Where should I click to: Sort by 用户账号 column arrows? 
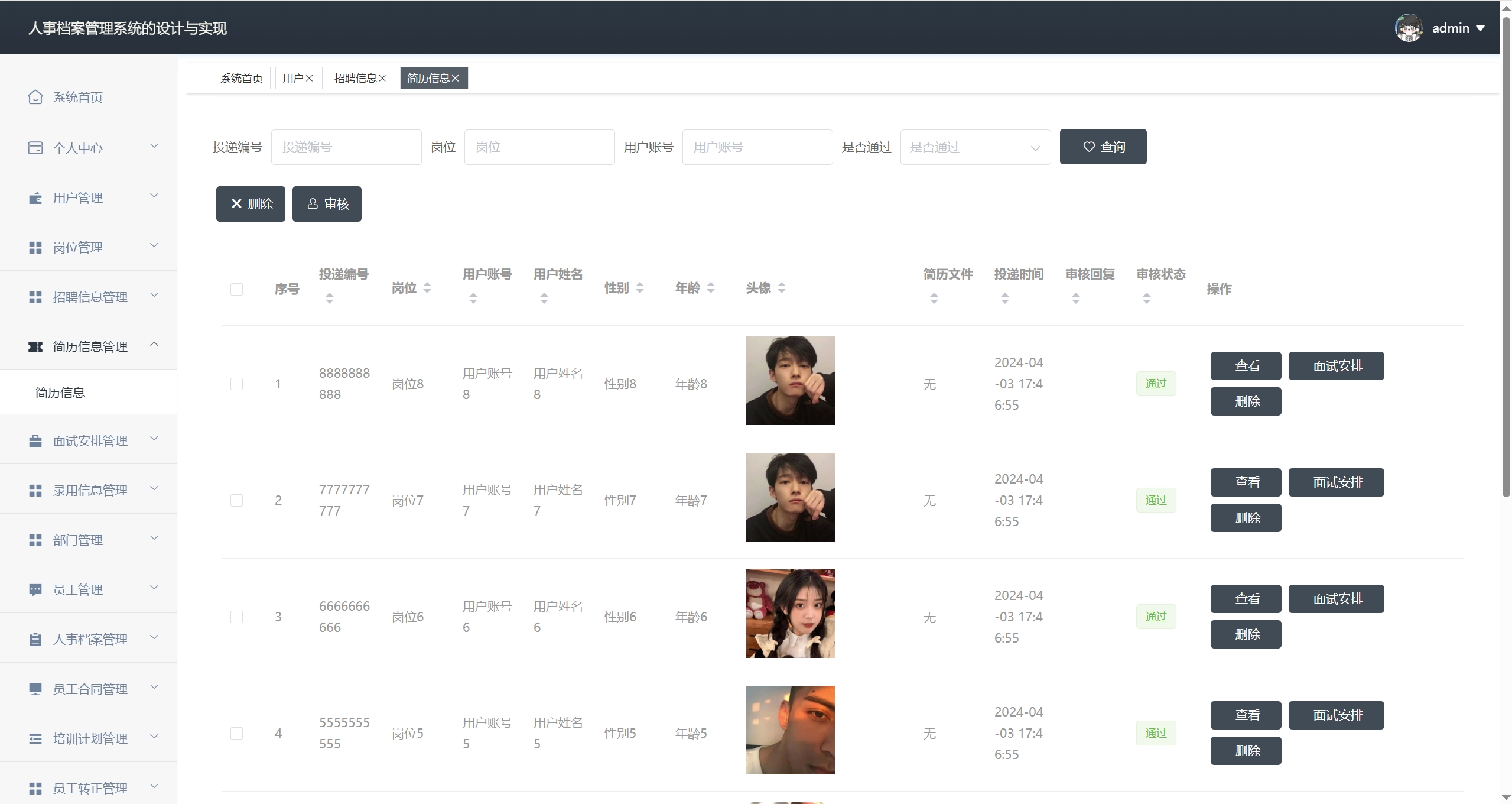[x=473, y=299]
